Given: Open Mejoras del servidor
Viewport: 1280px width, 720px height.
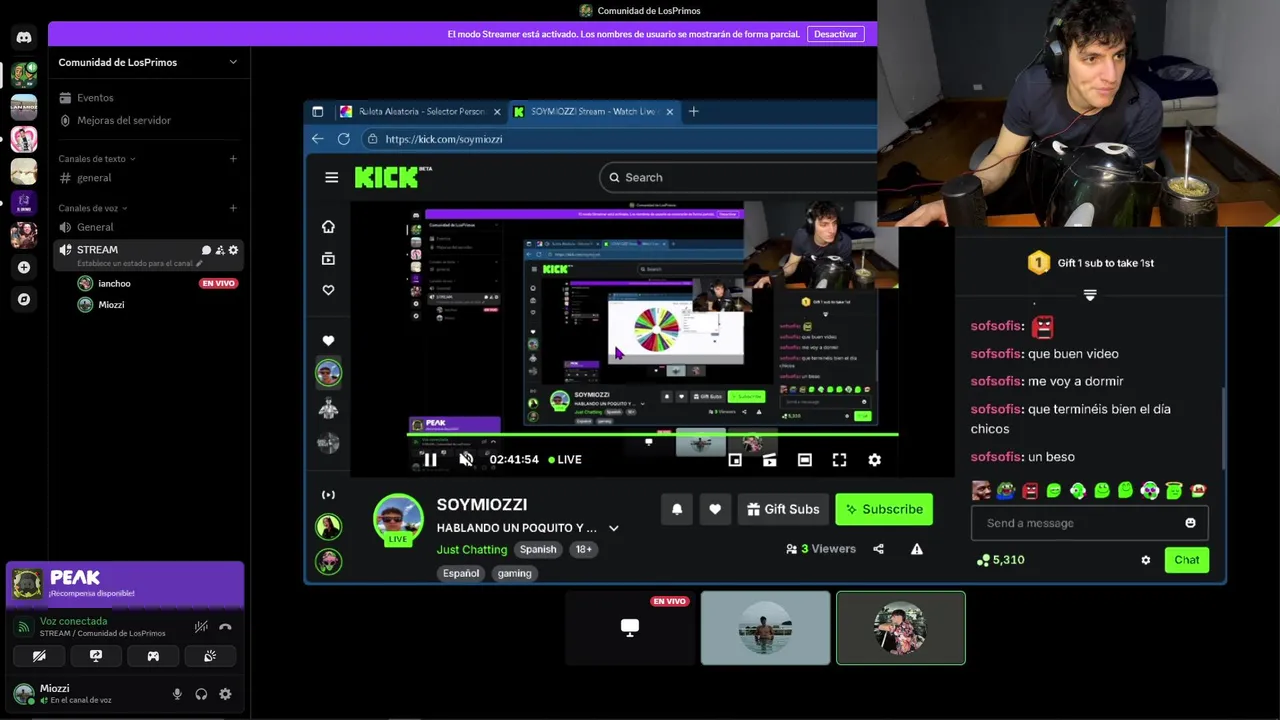Looking at the screenshot, I should coord(124,120).
